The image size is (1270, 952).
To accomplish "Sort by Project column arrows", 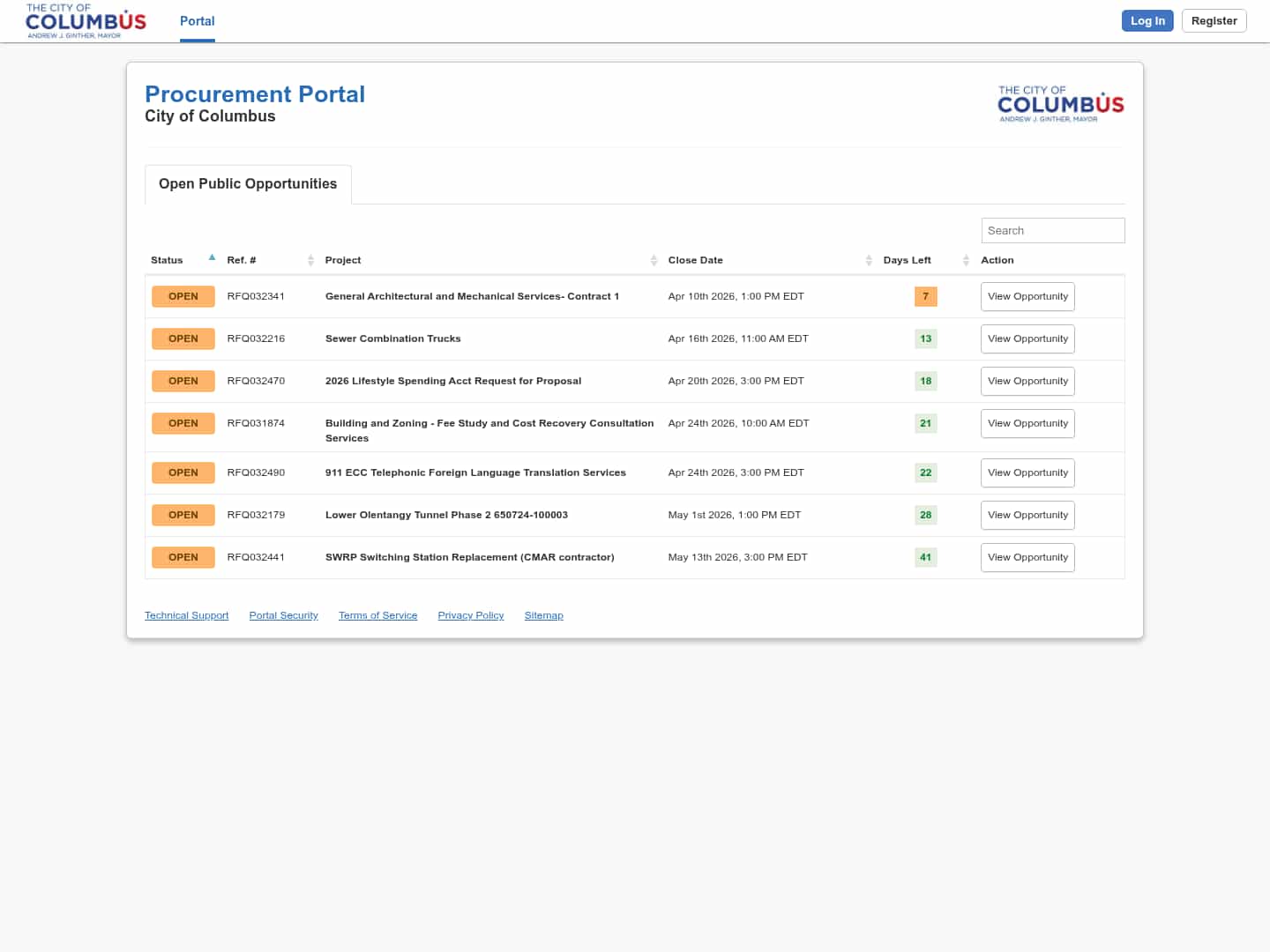I will pos(654,260).
